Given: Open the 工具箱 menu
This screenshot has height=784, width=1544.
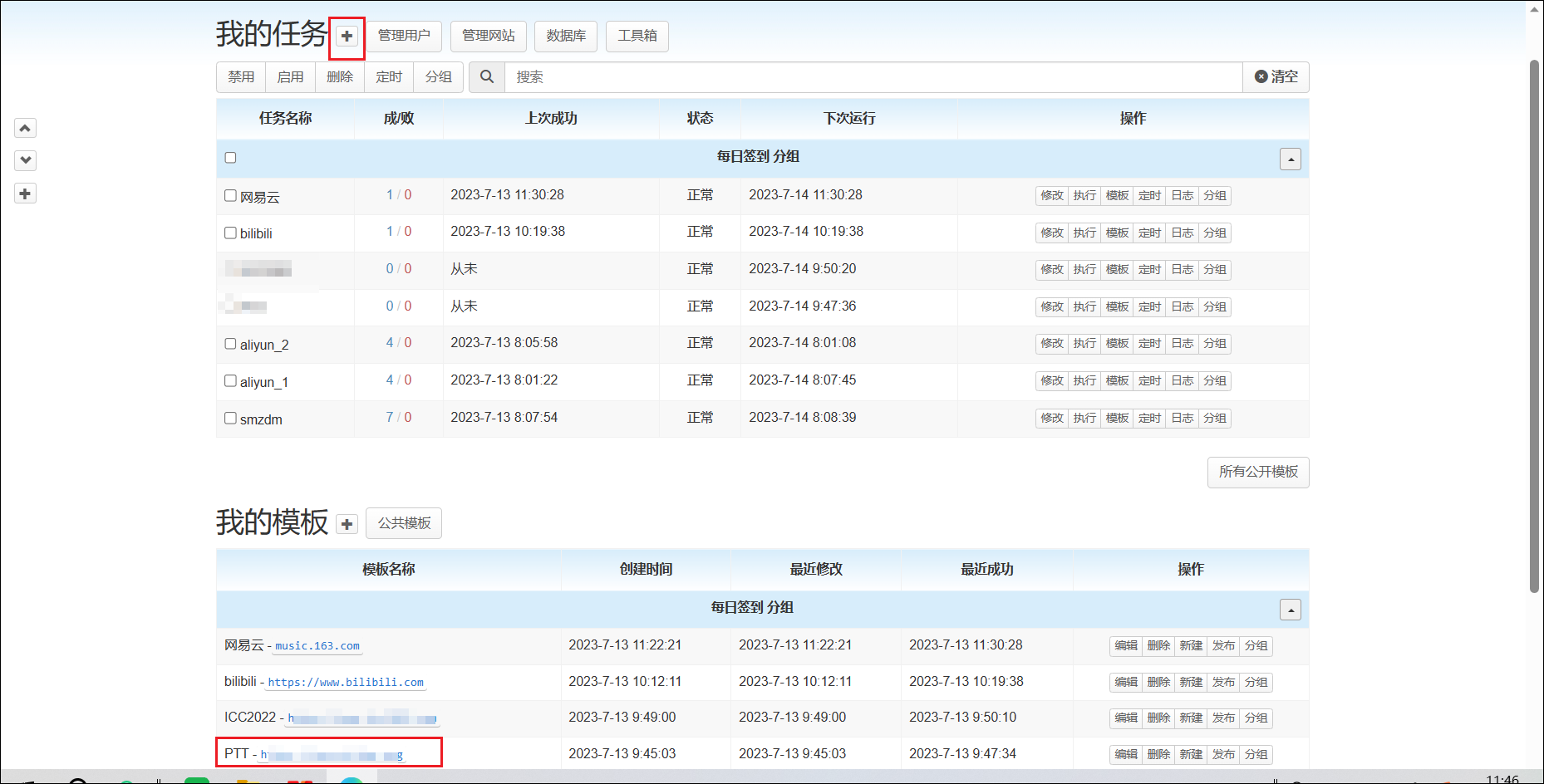Looking at the screenshot, I should [637, 36].
